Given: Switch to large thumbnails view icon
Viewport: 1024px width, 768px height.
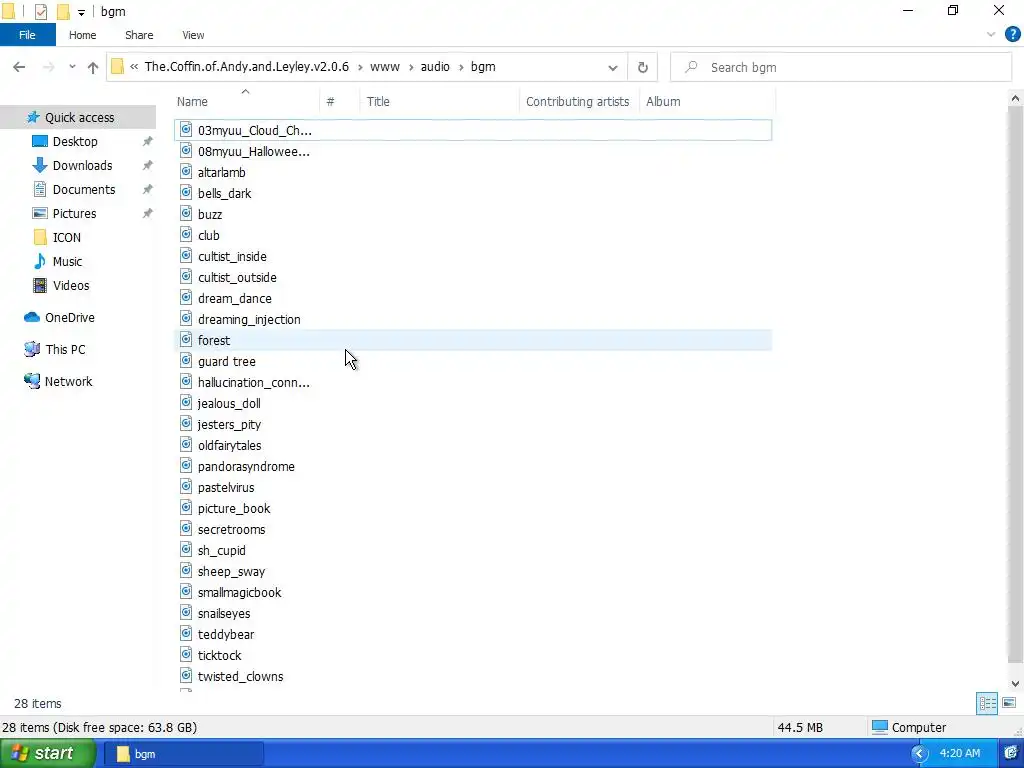Looking at the screenshot, I should [1009, 703].
